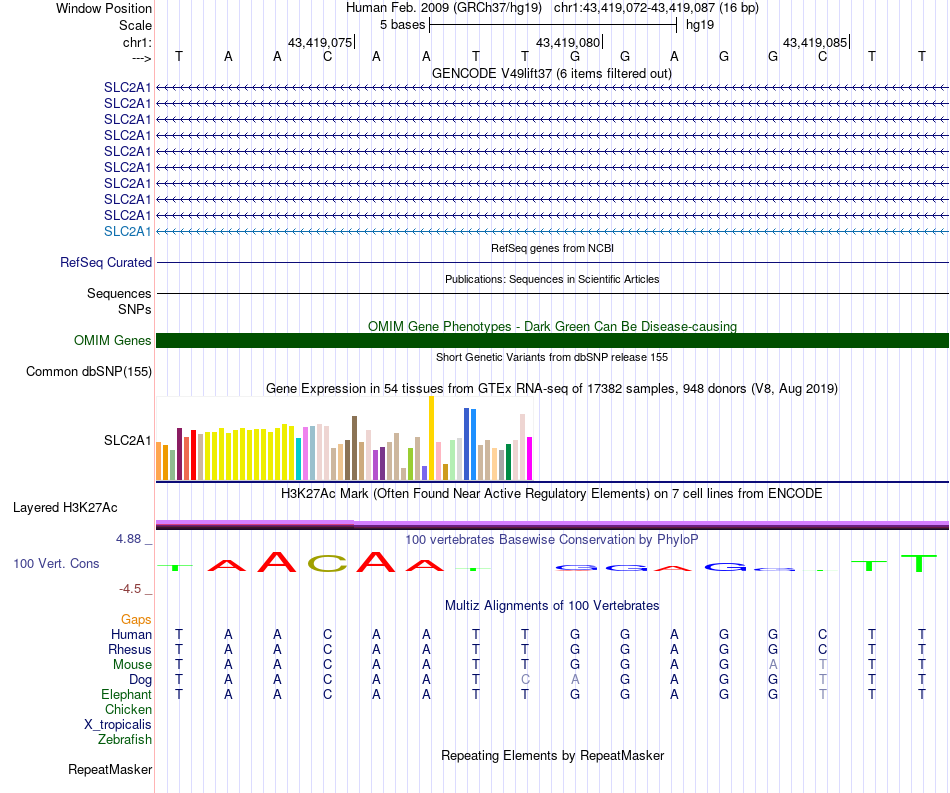Click the orange Gaps label
The width and height of the screenshot is (950, 793).
tap(136, 619)
